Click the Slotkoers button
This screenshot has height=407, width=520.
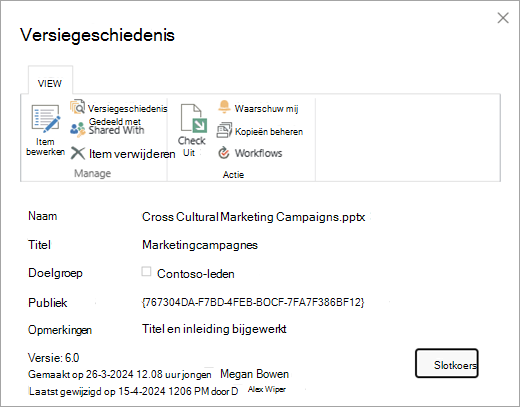(x=447, y=363)
